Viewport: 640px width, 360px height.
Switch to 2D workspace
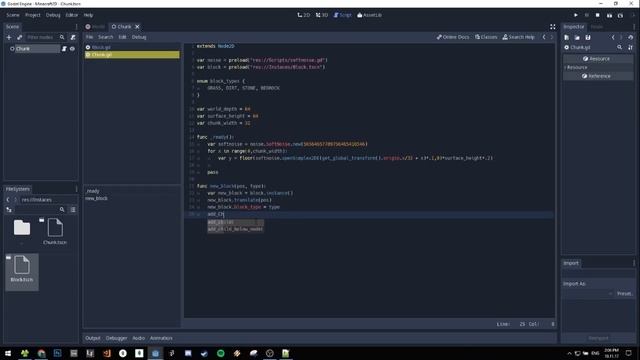(x=304, y=15)
